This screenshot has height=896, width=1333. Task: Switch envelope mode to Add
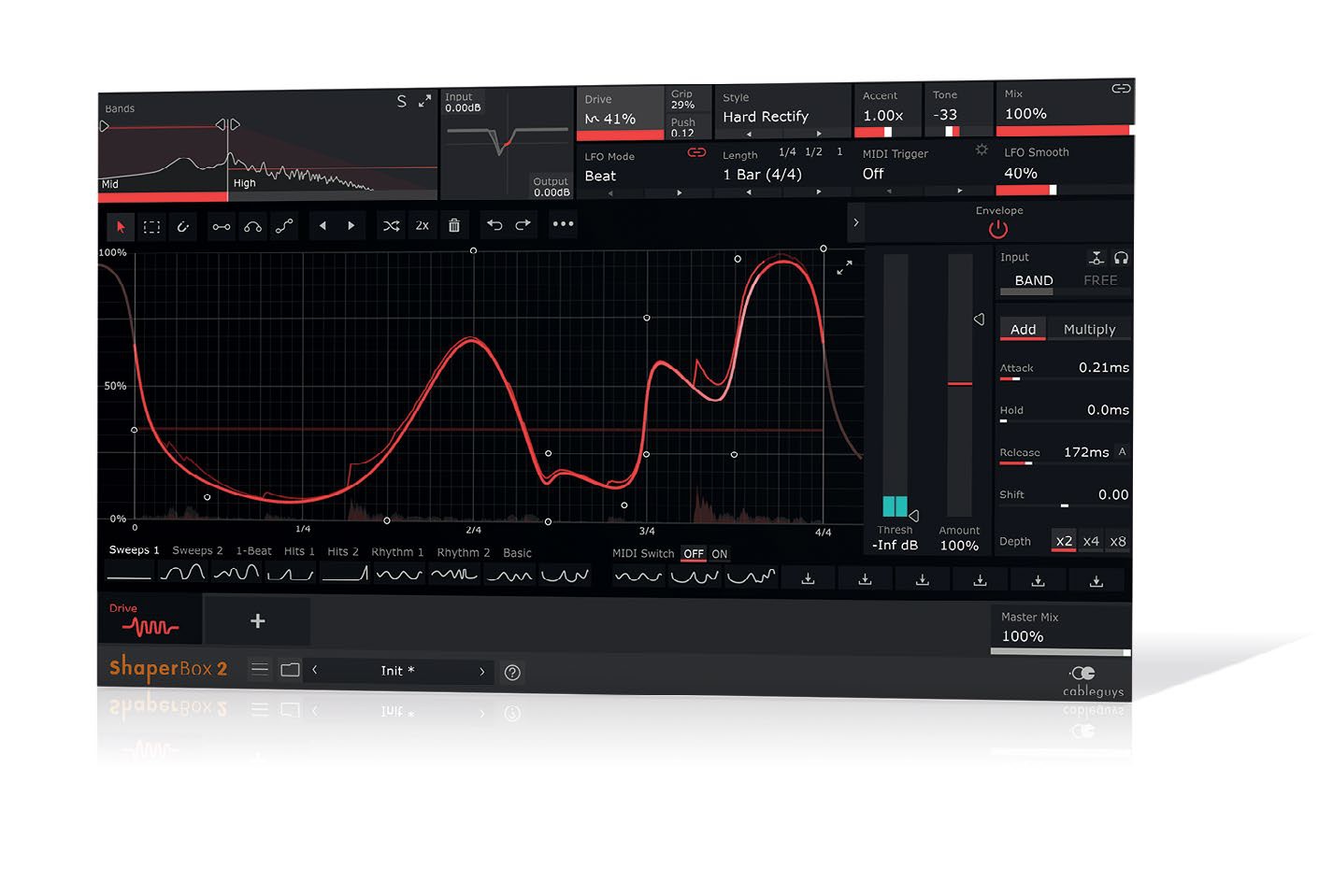[1023, 329]
